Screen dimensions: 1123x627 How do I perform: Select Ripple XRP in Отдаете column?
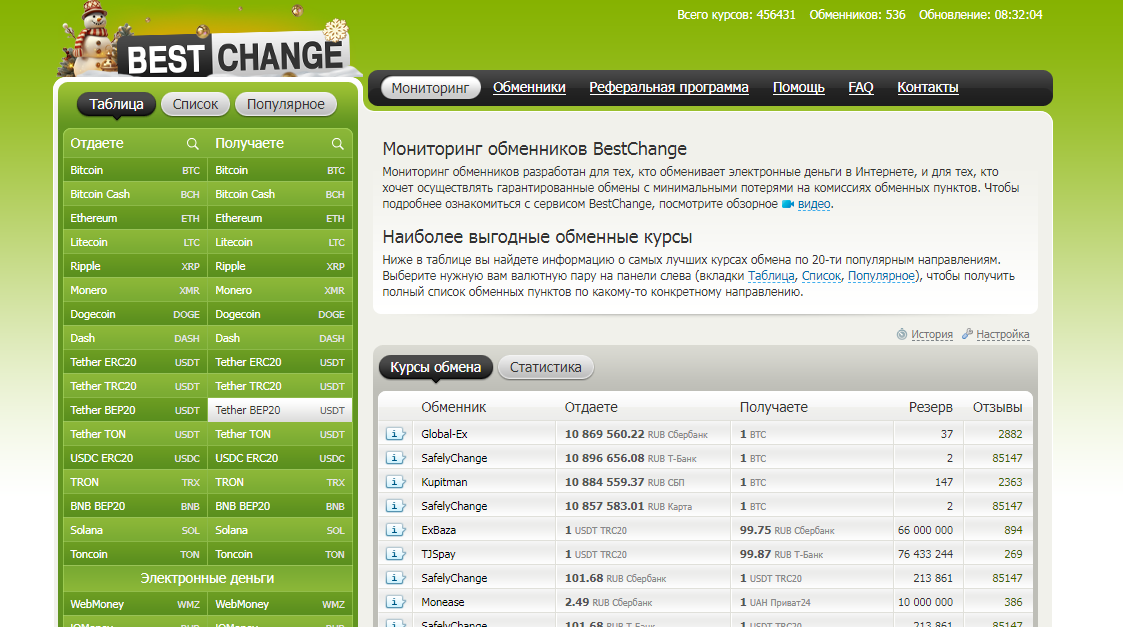135,267
